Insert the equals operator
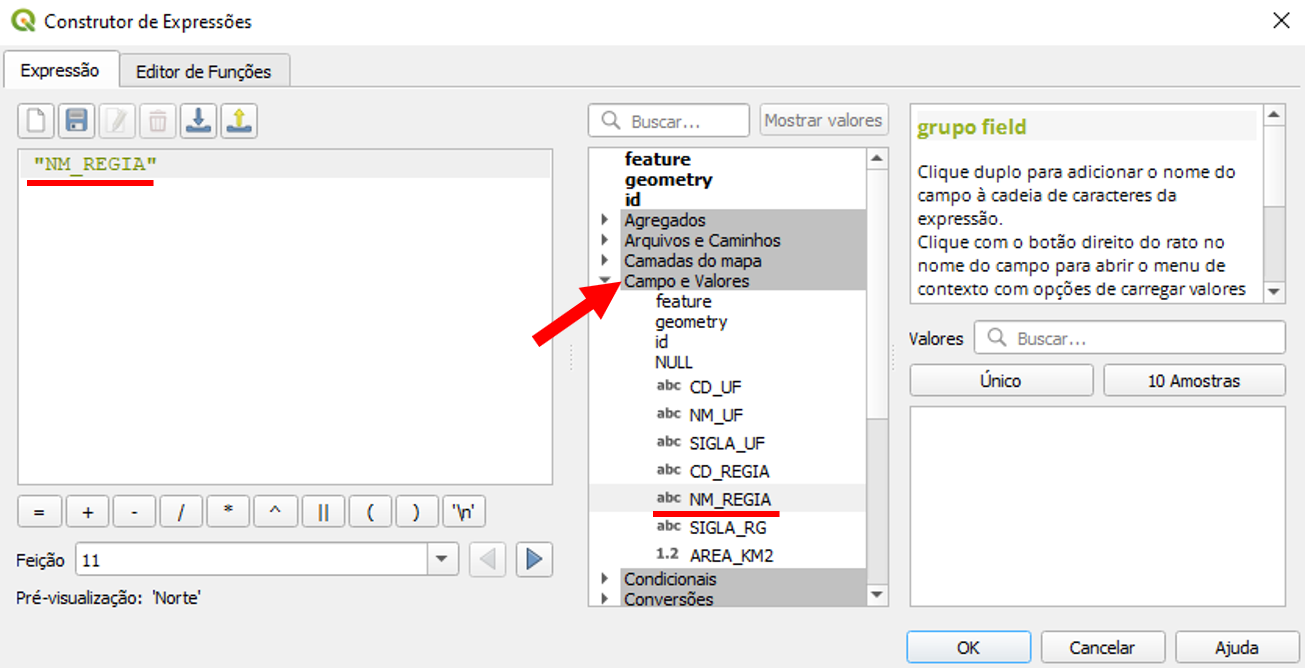 tap(40, 512)
